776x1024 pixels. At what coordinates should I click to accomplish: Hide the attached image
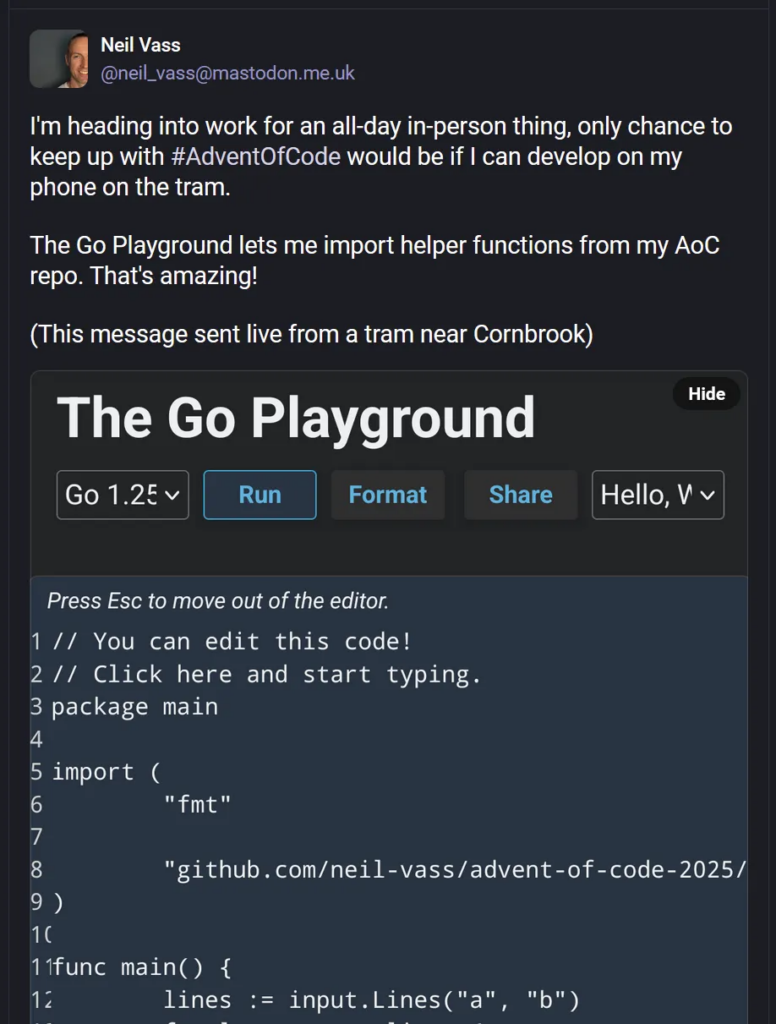706,394
